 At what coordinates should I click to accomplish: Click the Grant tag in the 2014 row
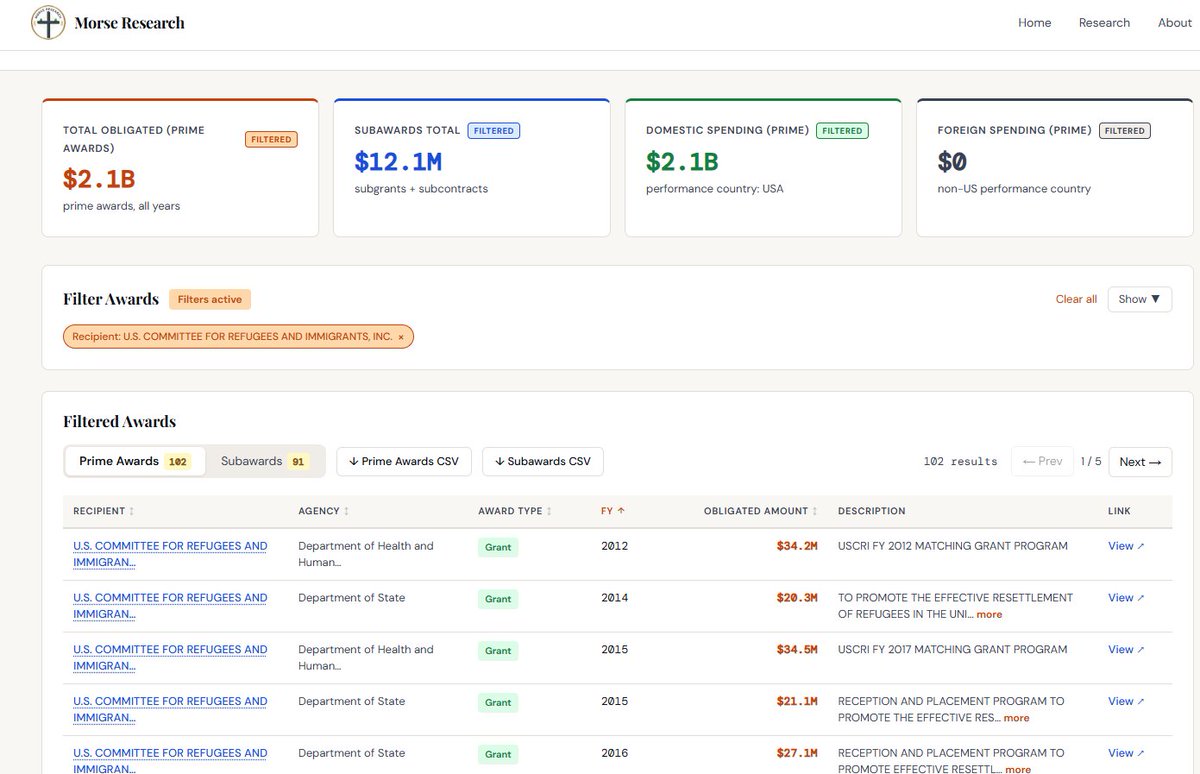(x=498, y=599)
